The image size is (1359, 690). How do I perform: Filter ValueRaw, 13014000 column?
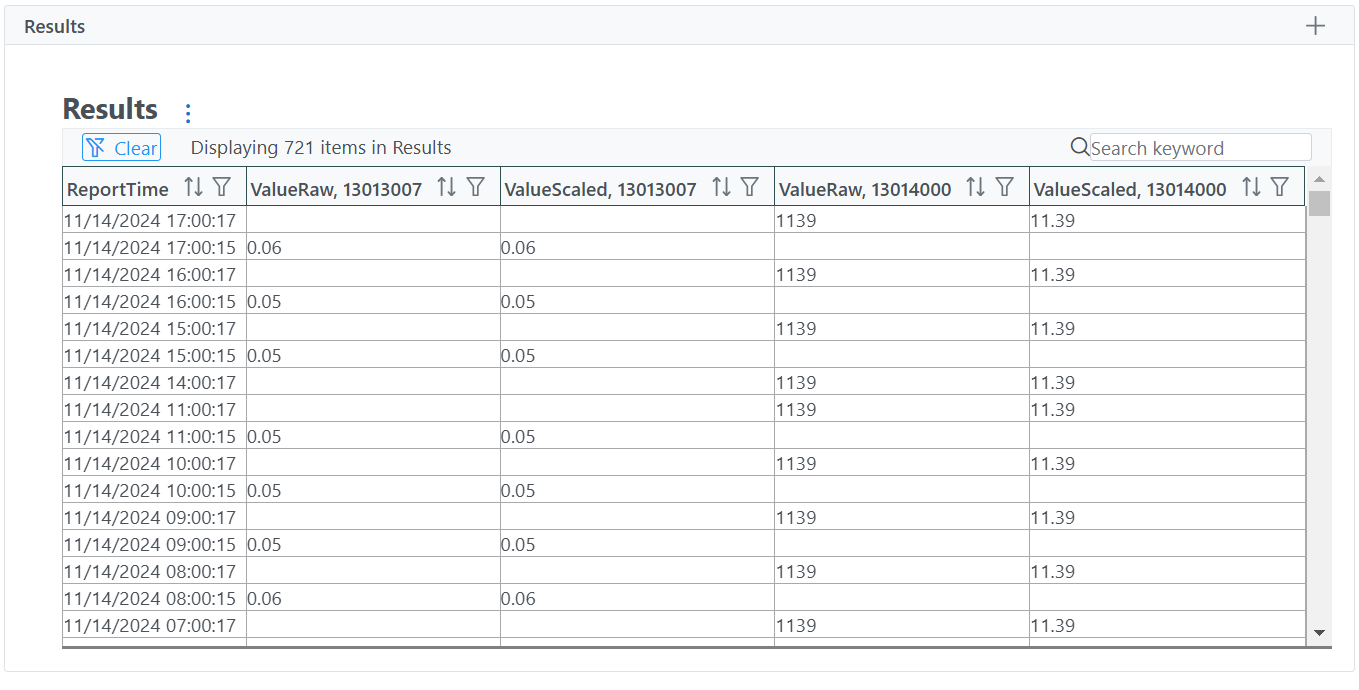point(1005,187)
